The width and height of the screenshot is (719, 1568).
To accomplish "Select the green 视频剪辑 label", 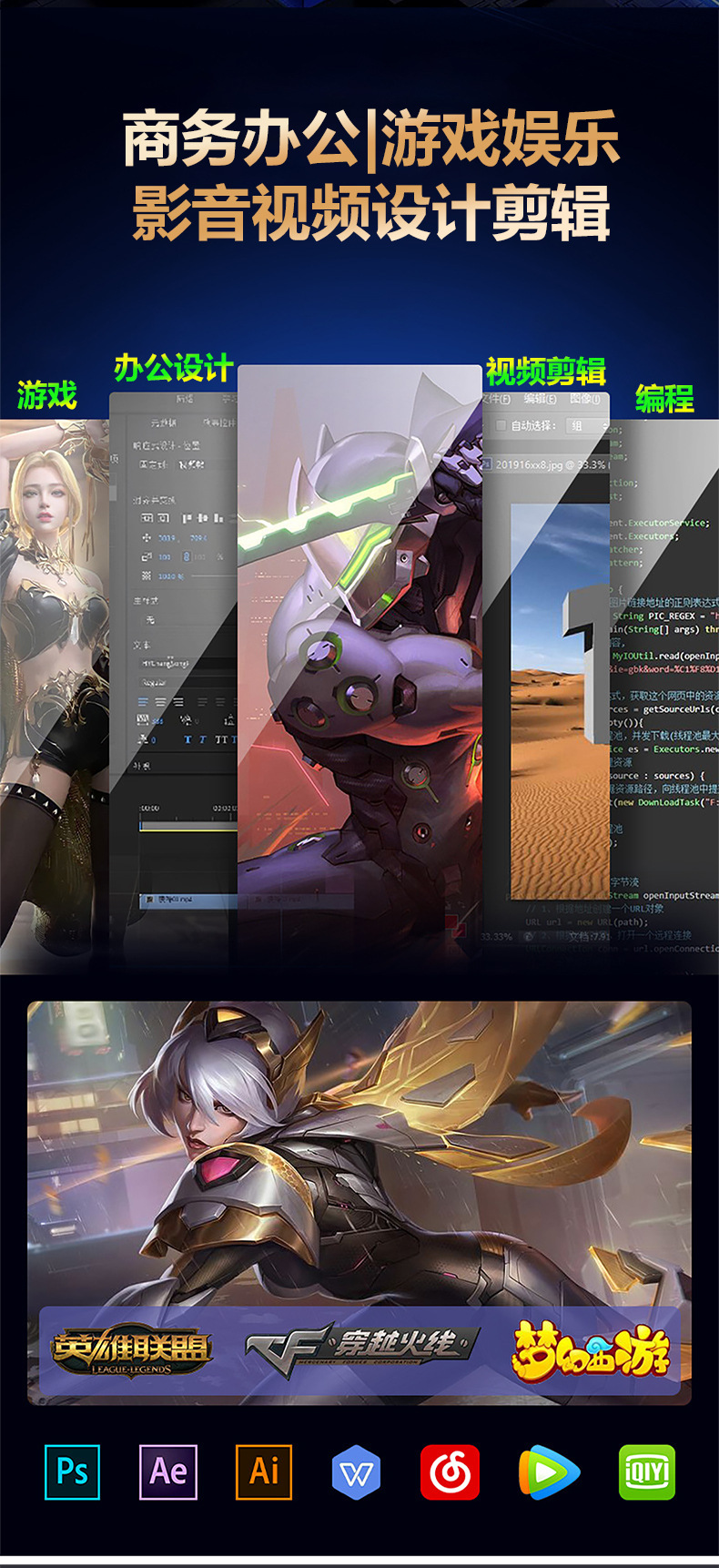I will [x=546, y=372].
